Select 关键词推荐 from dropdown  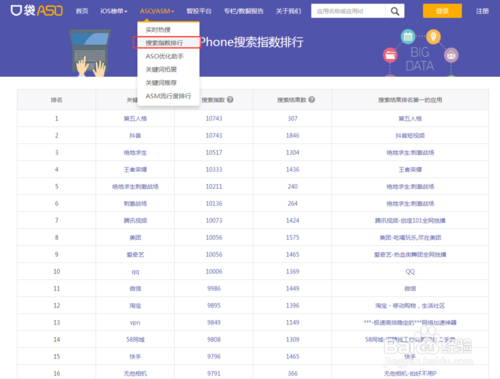coord(161,83)
